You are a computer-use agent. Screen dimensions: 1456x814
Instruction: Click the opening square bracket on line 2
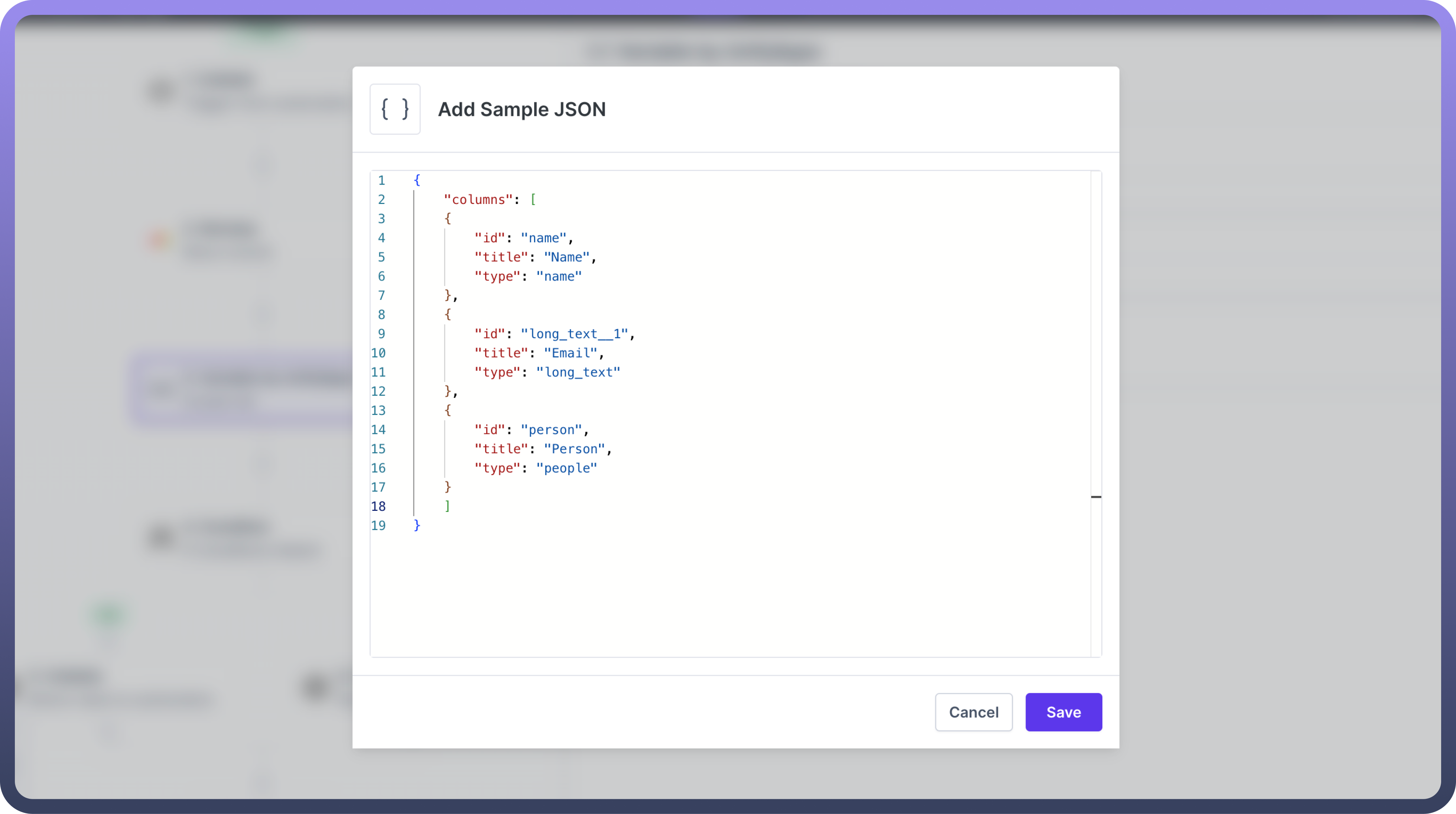[x=532, y=200]
